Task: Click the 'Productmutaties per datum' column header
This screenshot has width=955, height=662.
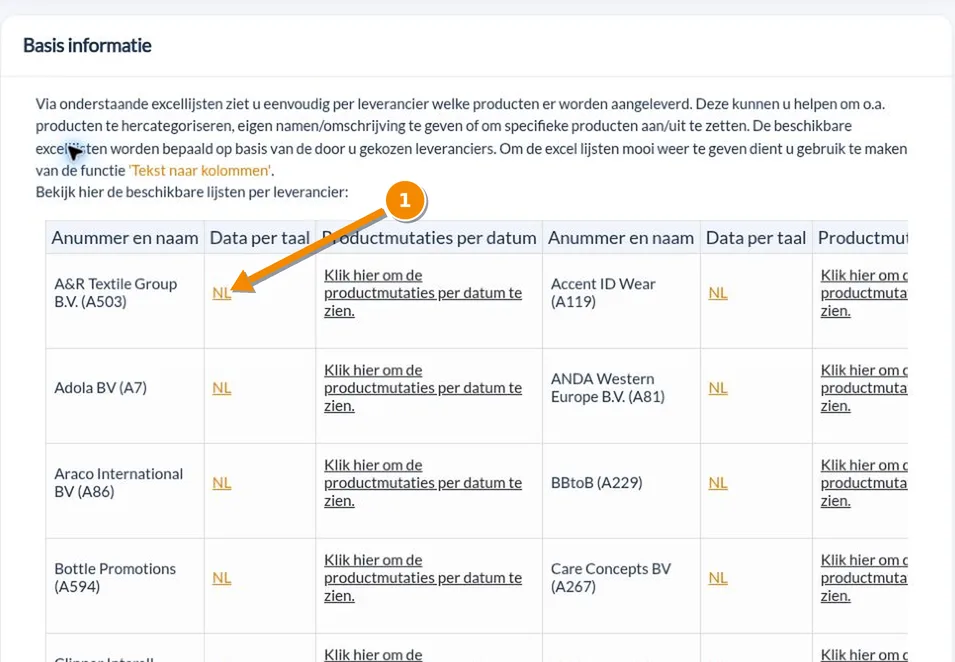Action: (x=429, y=238)
